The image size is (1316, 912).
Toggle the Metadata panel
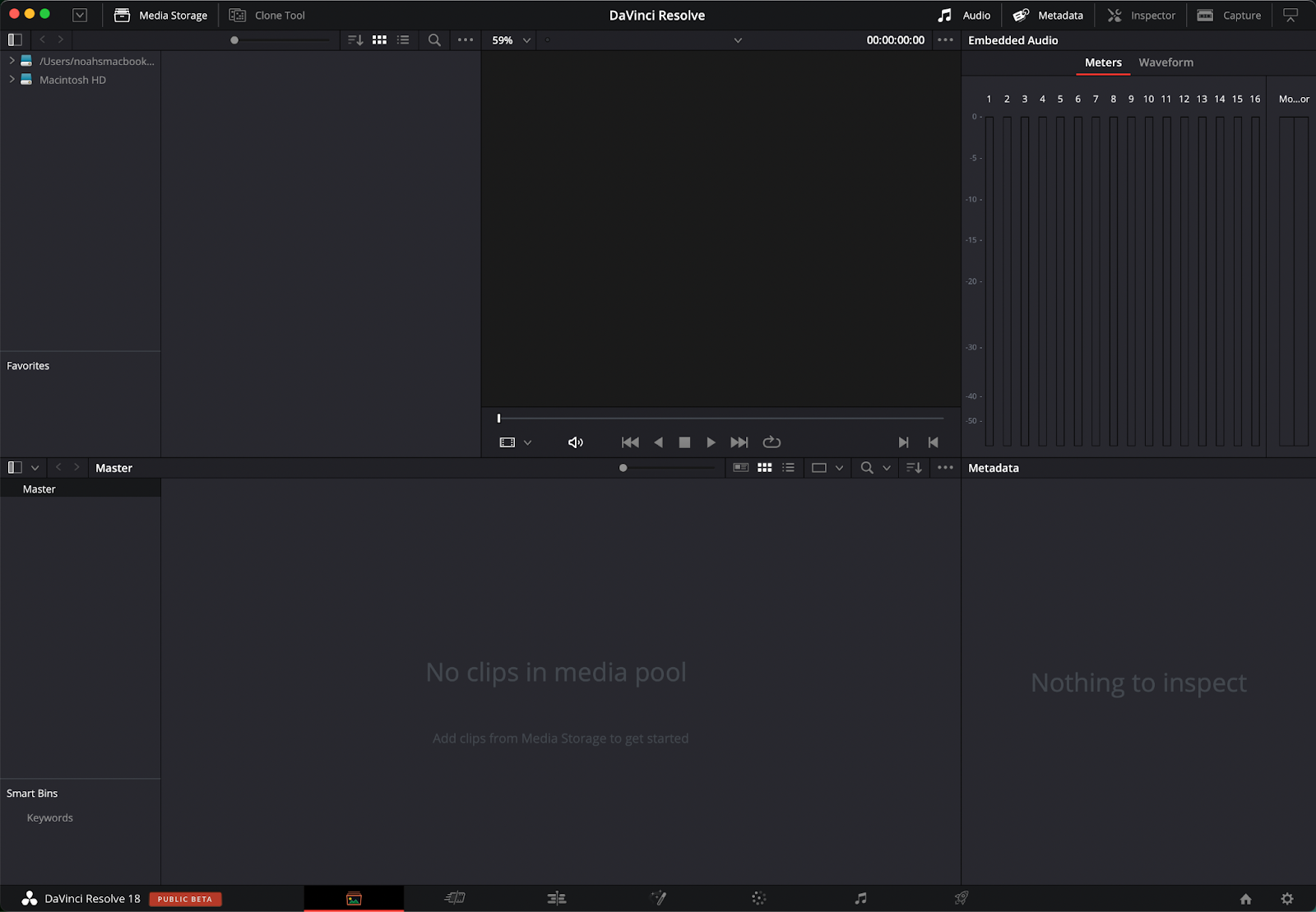point(1048,15)
